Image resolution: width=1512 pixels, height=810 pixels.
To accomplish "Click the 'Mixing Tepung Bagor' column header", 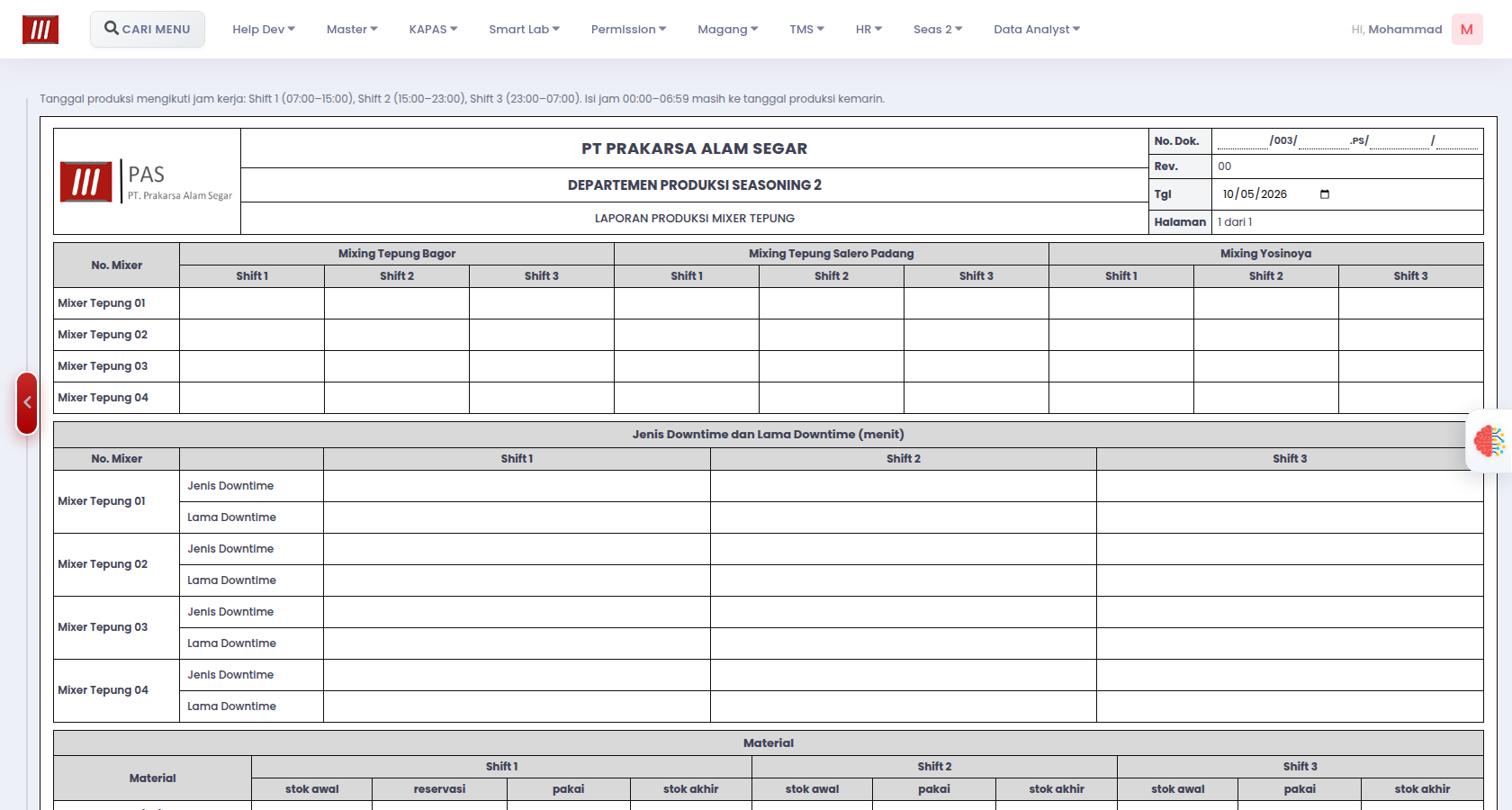I will [397, 254].
